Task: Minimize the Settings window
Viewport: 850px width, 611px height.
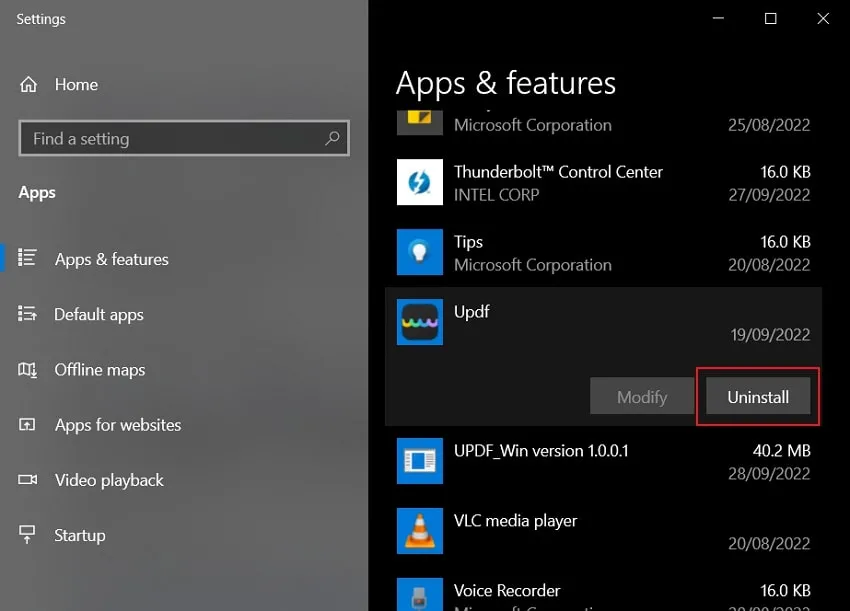Action: [718, 18]
